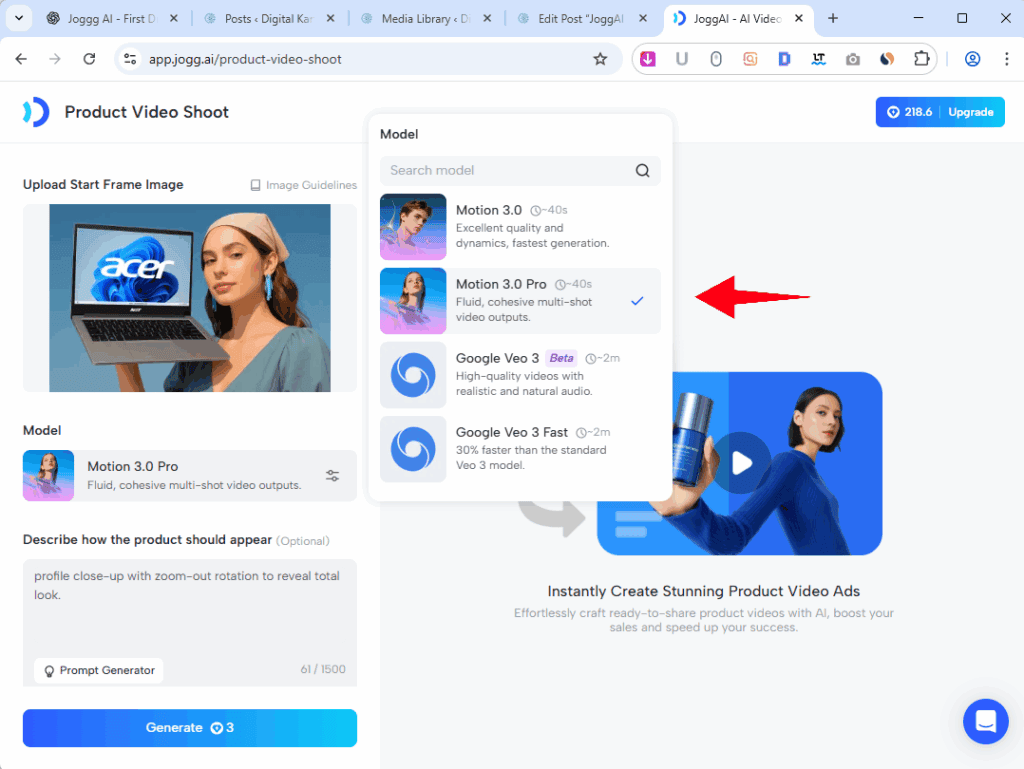This screenshot has height=769, width=1024.
Task: Open Chrome profile avatar
Action: tap(972, 59)
